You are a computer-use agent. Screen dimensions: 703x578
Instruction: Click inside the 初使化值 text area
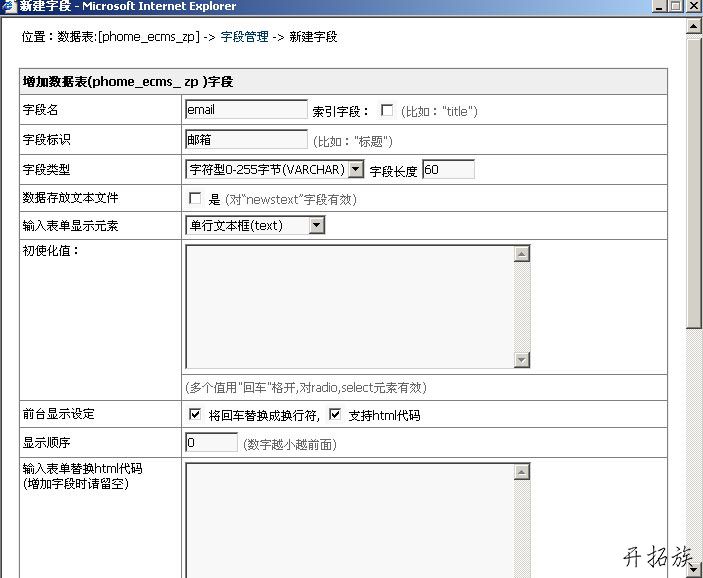tap(350, 307)
